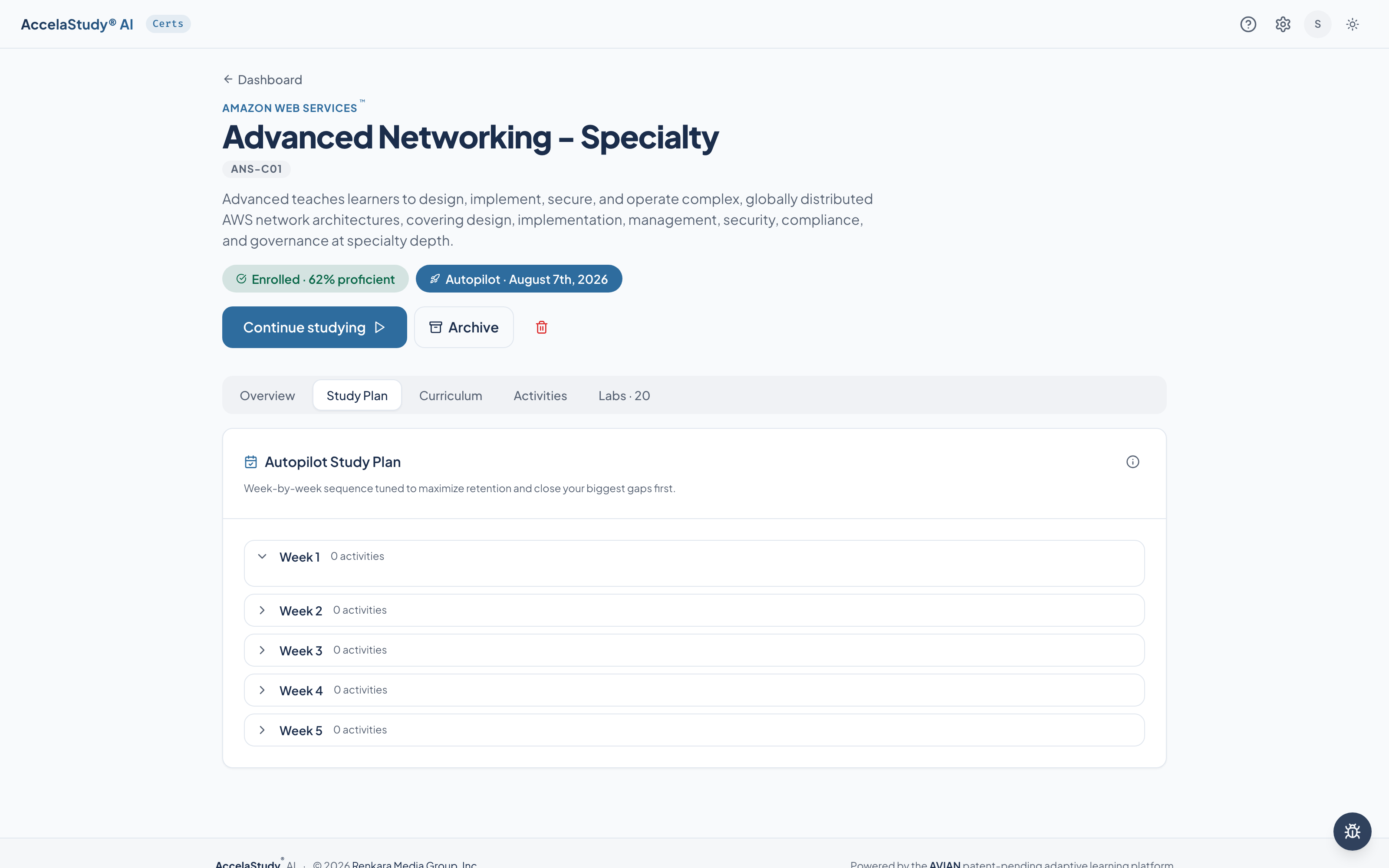Click the Certs badge in header
The width and height of the screenshot is (1389, 868).
[x=168, y=24]
